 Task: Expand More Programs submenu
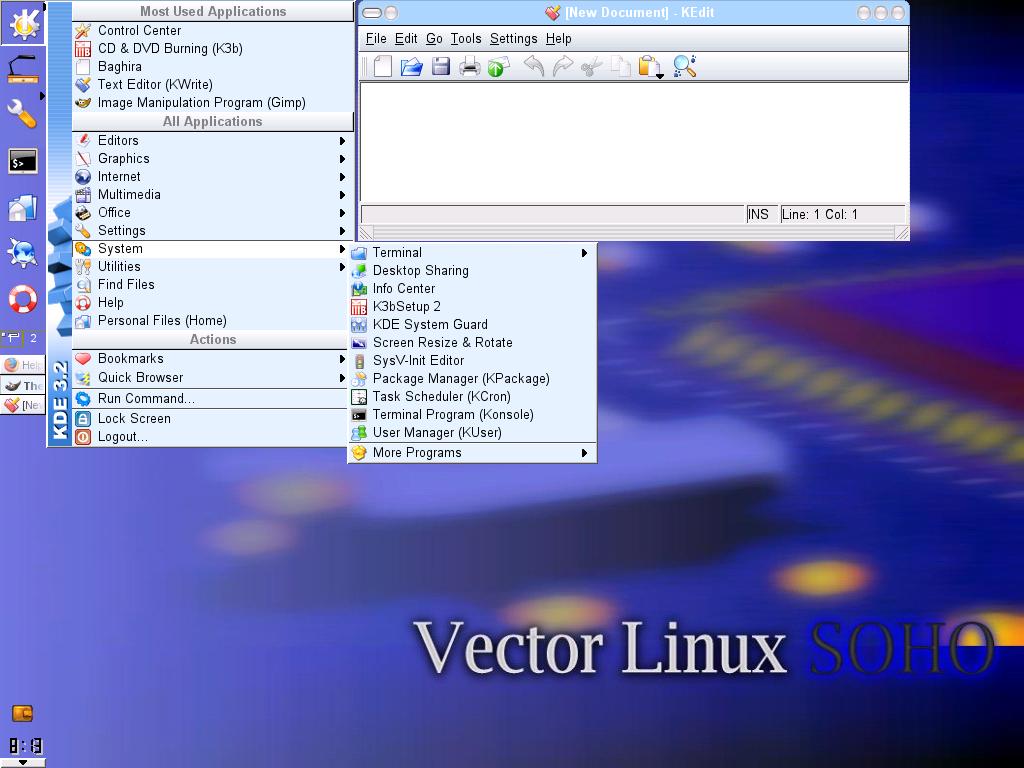[x=472, y=453]
